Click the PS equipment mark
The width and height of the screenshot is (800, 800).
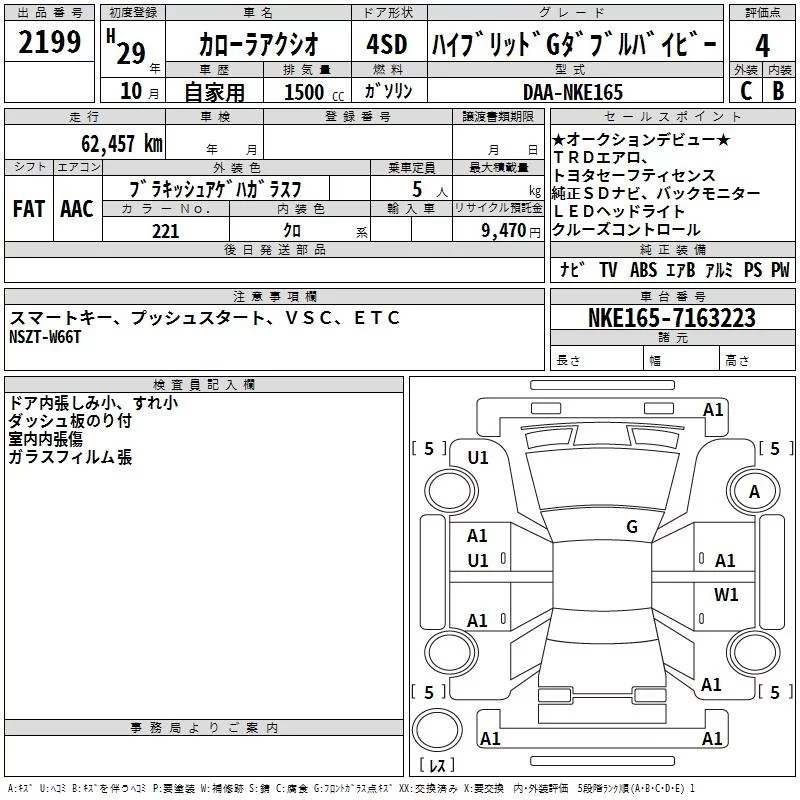(753, 269)
